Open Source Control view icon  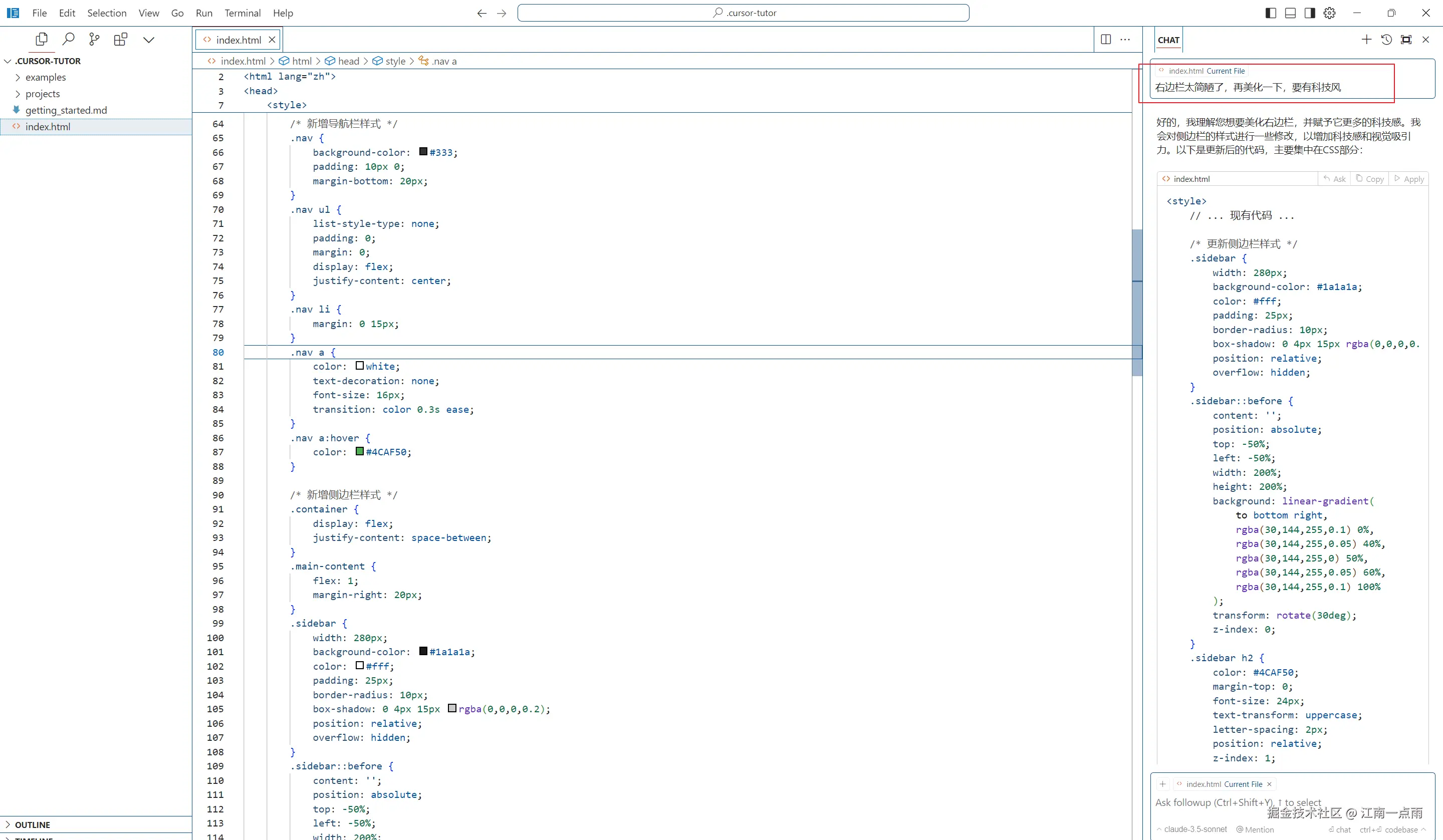95,39
